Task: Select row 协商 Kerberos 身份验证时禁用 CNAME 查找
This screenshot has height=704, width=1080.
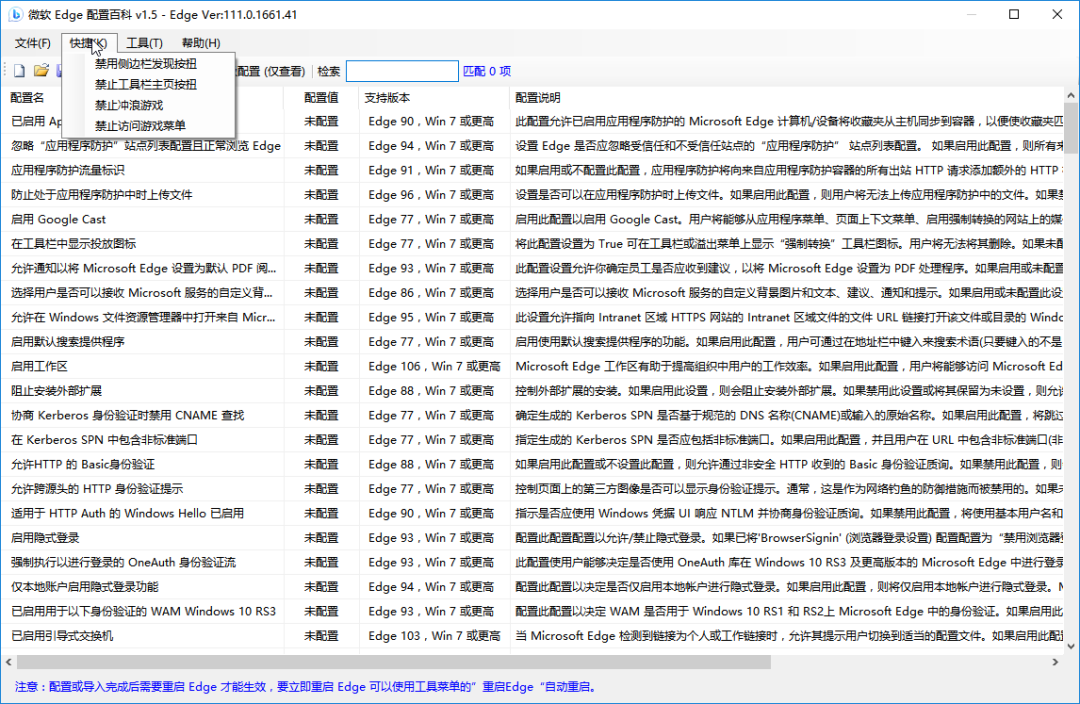Action: point(532,415)
